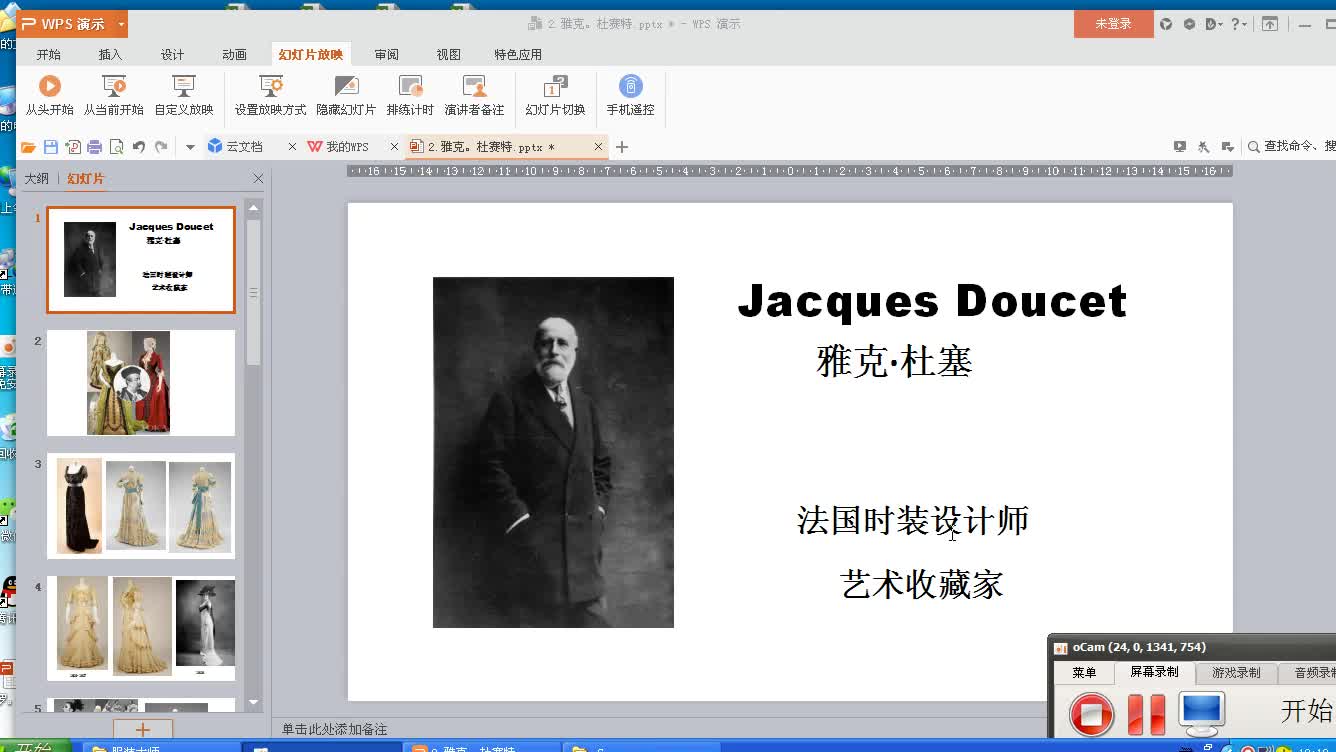Undo the last action

point(139,147)
